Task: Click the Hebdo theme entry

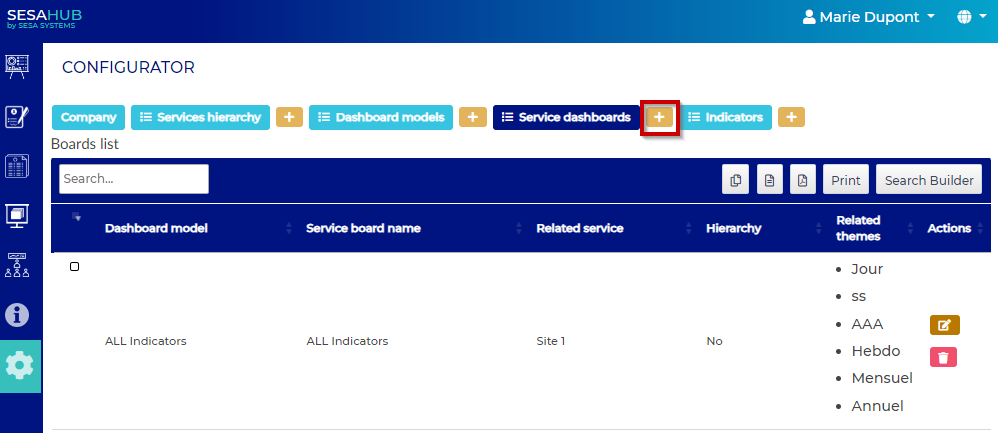Action: [876, 351]
